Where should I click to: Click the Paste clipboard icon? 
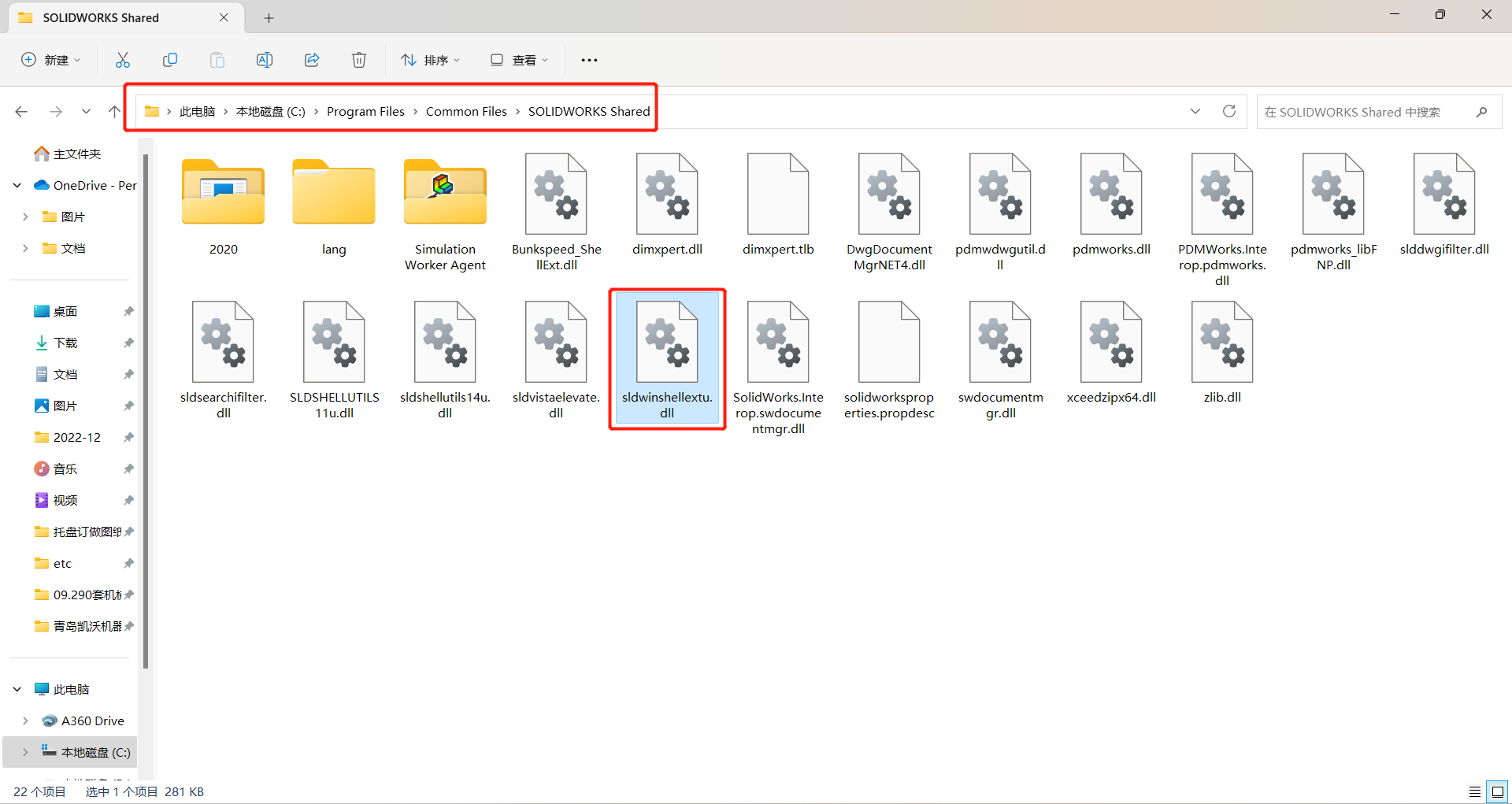tap(217, 60)
